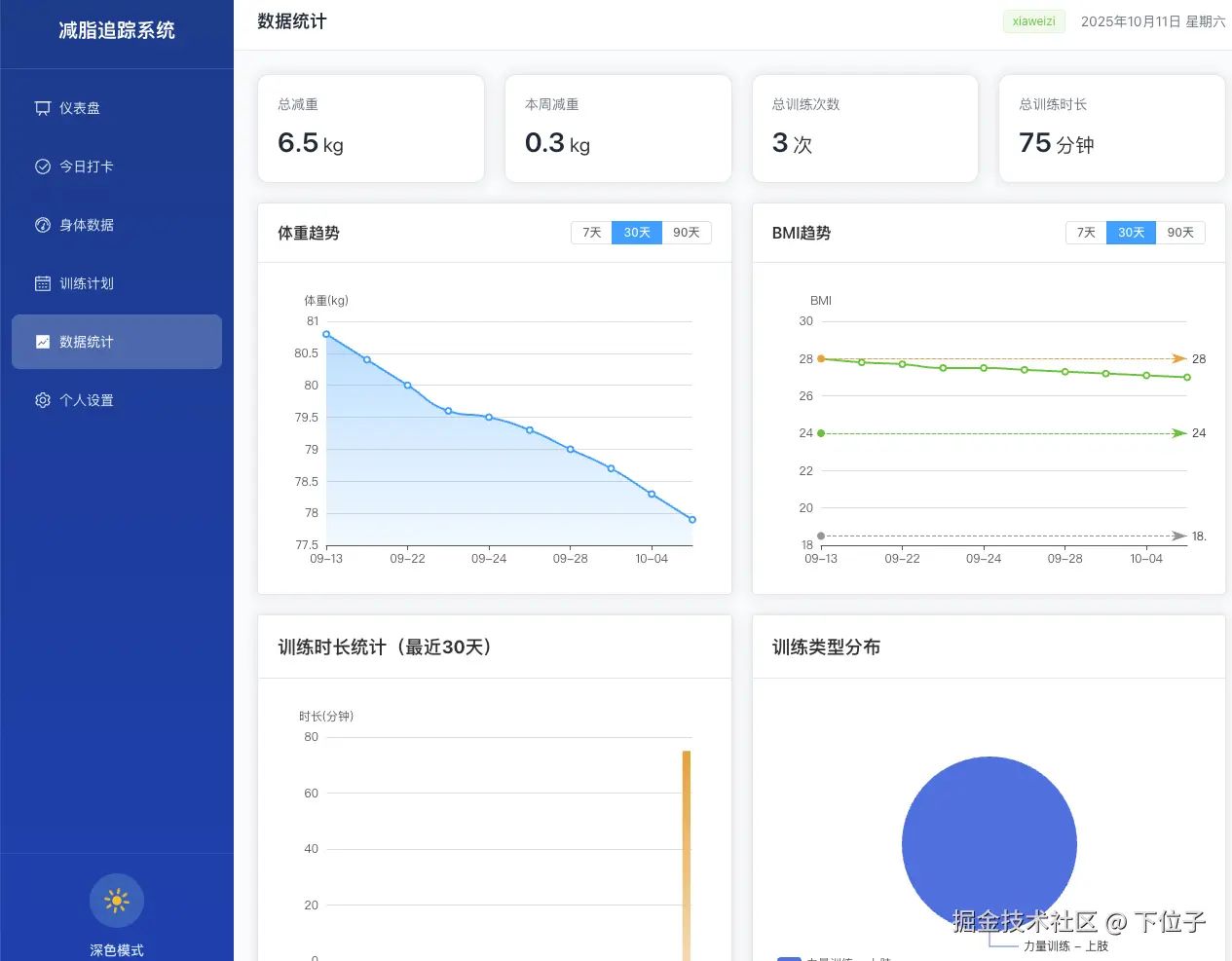Screen dimensions: 1232x961
Task: Select the 仪表盘 dashboard icon in sidebar
Action: (42, 107)
